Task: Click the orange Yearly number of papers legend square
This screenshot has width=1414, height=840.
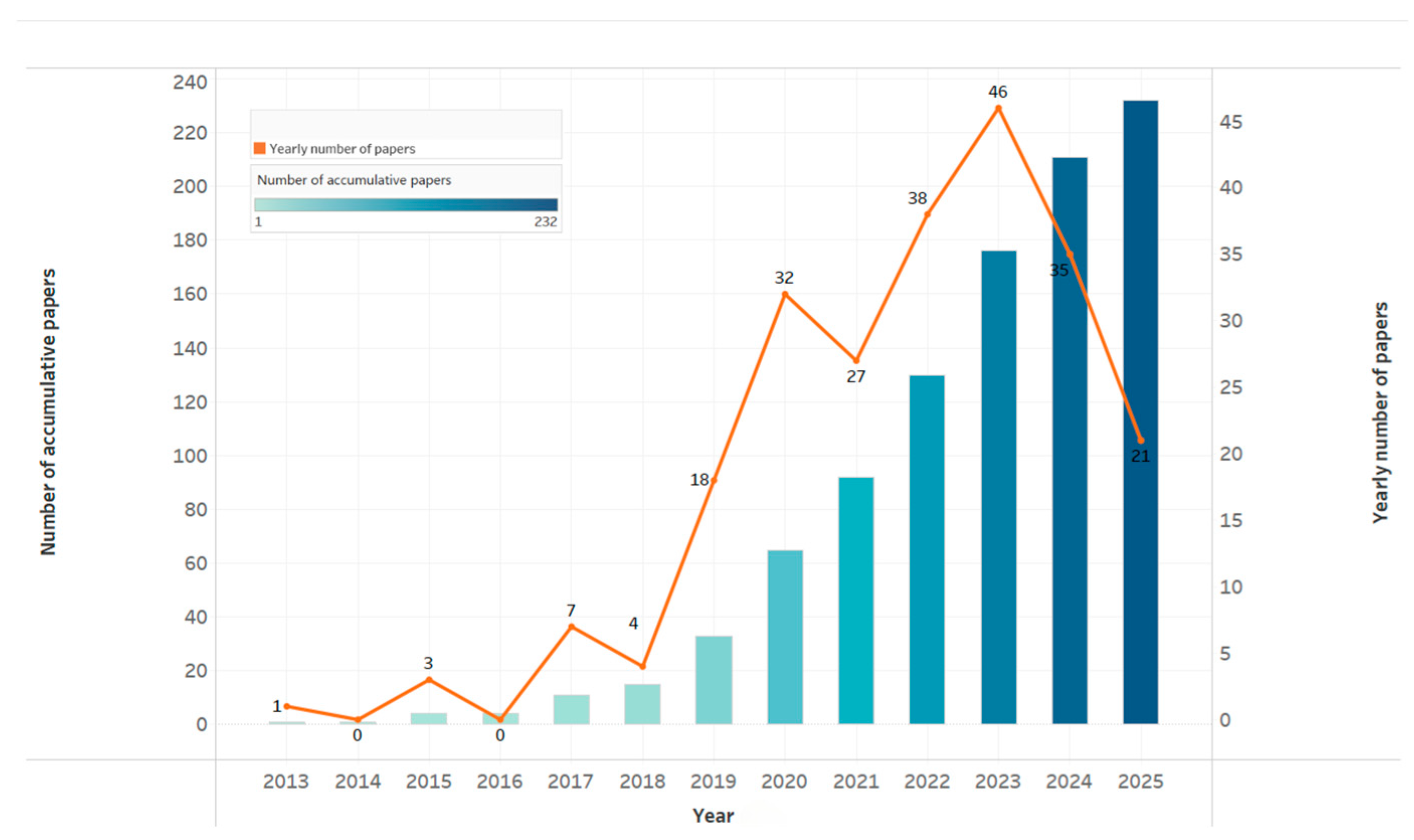Action: point(259,148)
